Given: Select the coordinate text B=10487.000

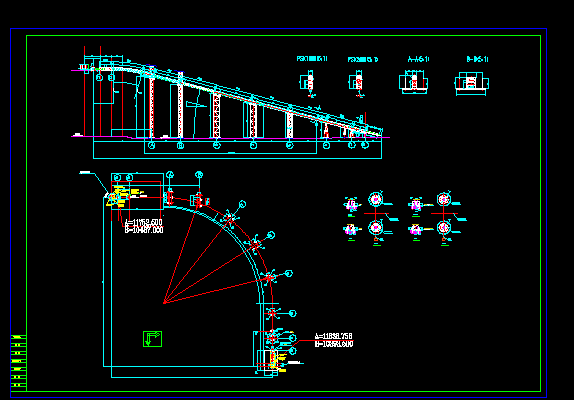Looking at the screenshot, I should click(144, 230).
